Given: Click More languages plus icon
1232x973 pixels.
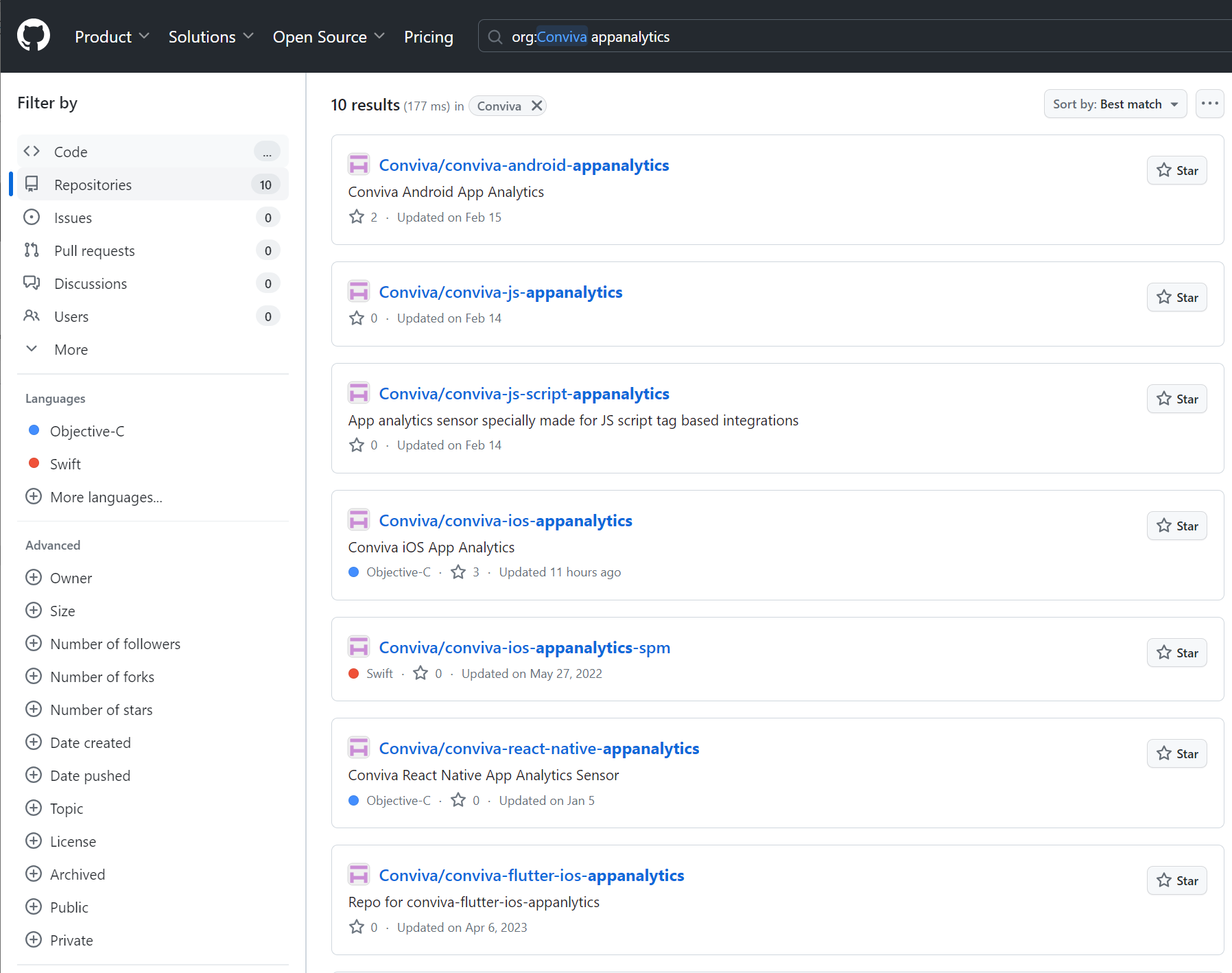Looking at the screenshot, I should [34, 497].
